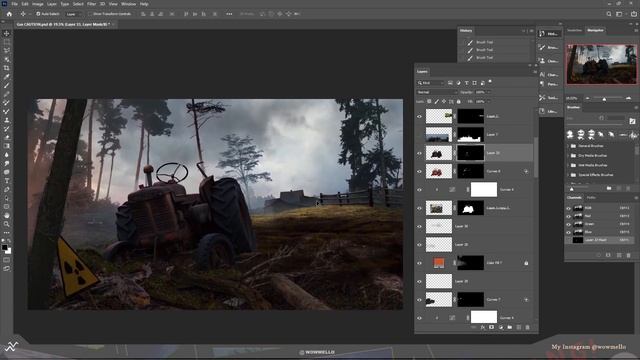Image resolution: width=640 pixels, height=360 pixels.
Task: Click the Add layer mask icon
Action: coord(491,327)
